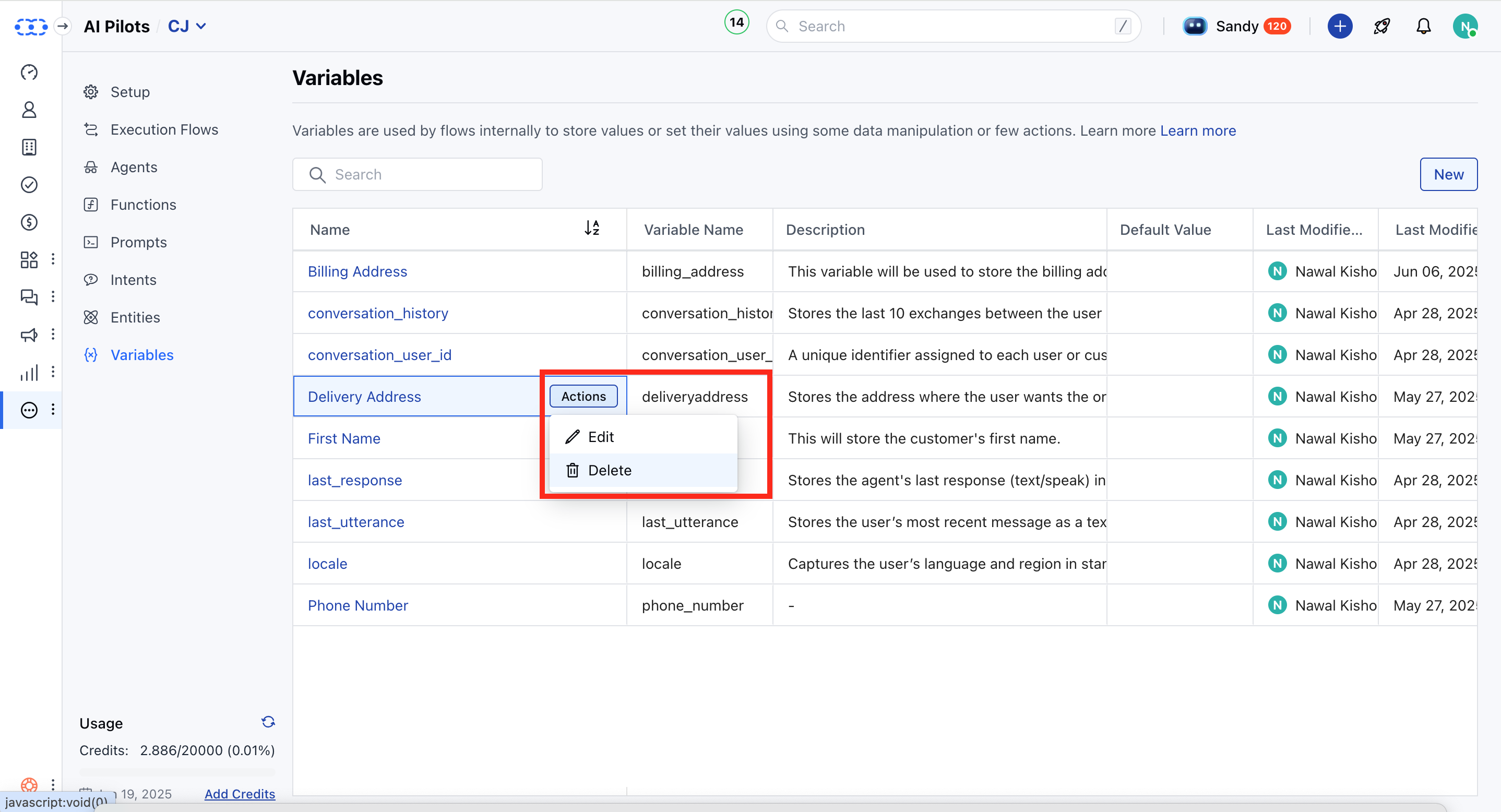Open the First Name variable

pyautogui.click(x=344, y=439)
